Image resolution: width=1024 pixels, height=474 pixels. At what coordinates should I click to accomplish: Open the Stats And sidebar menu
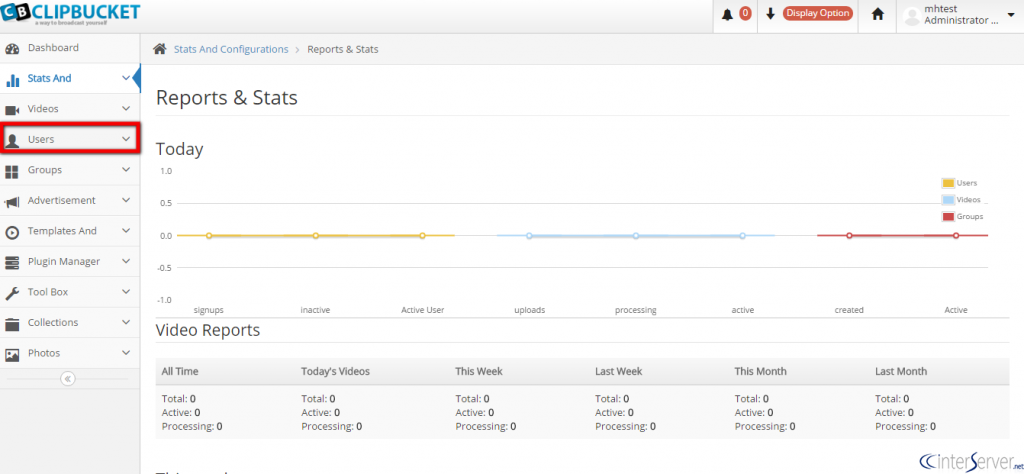pos(70,78)
